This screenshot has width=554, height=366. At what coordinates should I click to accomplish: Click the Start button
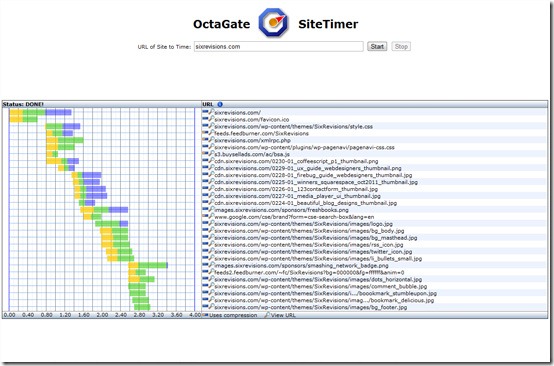coord(377,46)
